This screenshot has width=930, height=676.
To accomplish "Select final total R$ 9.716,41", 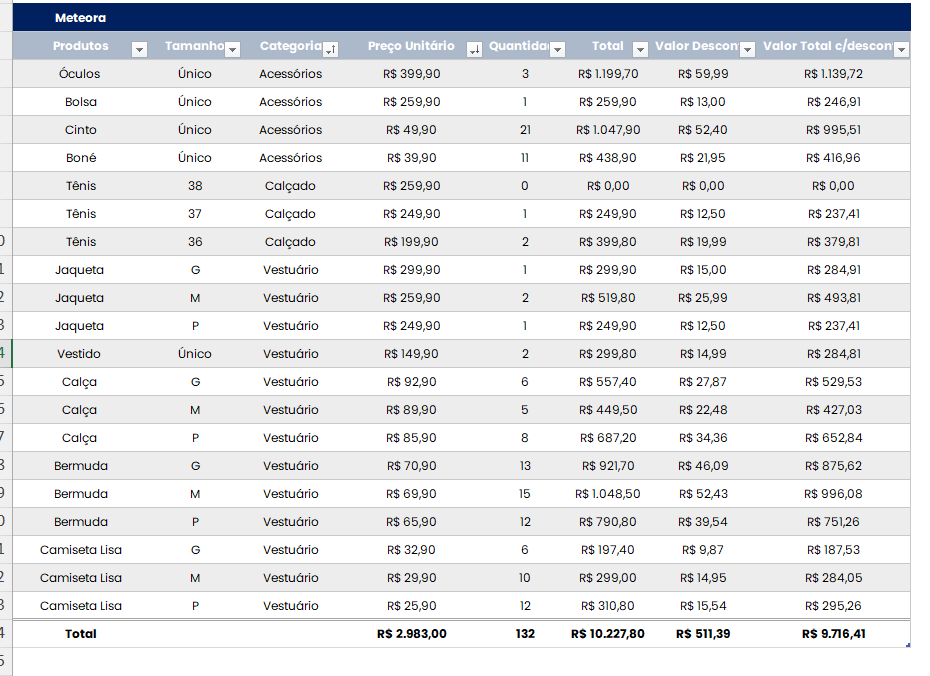I will [833, 634].
